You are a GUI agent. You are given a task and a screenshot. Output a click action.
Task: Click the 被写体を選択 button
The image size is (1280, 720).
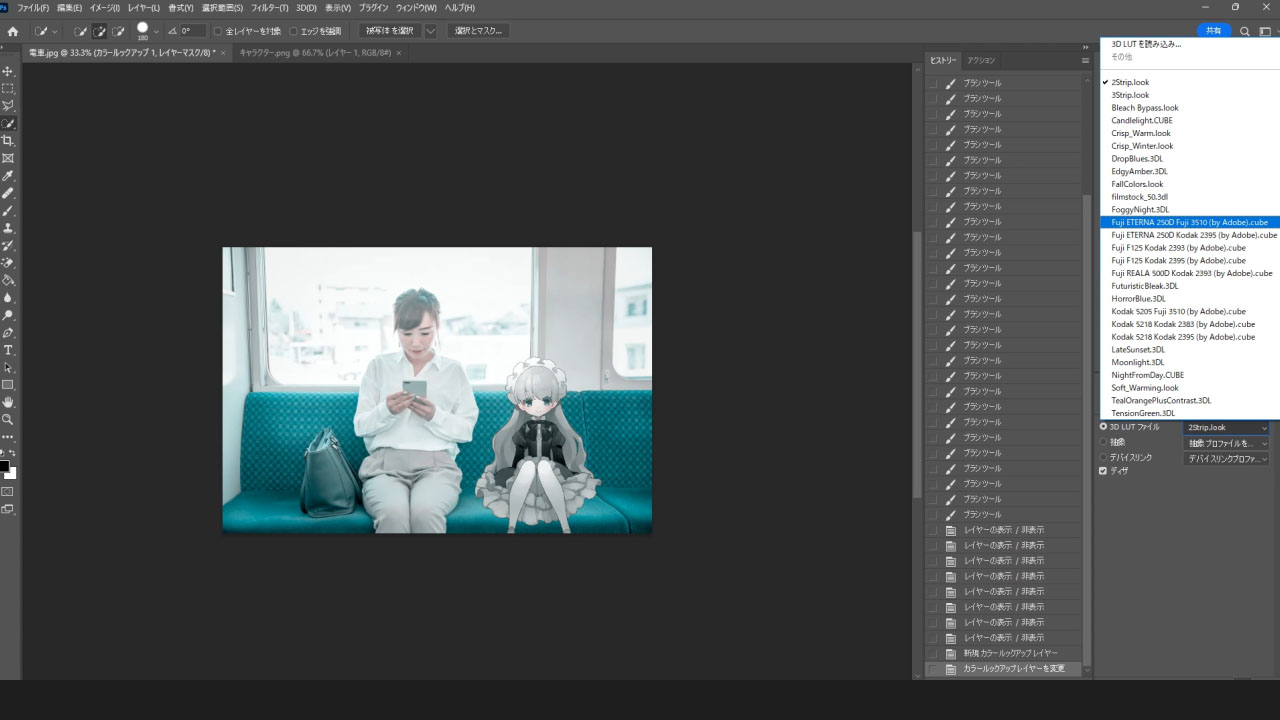click(x=390, y=31)
